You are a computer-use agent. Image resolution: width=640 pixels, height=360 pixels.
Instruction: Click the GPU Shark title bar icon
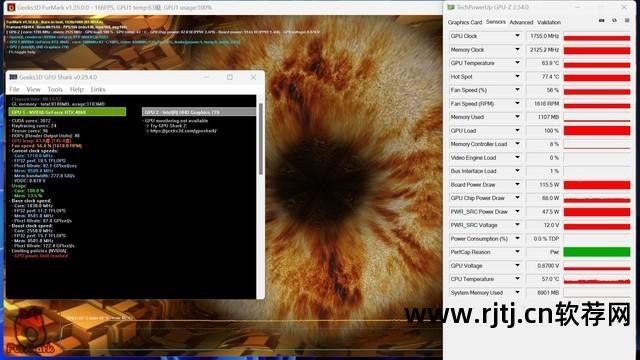pyautogui.click(x=13, y=77)
